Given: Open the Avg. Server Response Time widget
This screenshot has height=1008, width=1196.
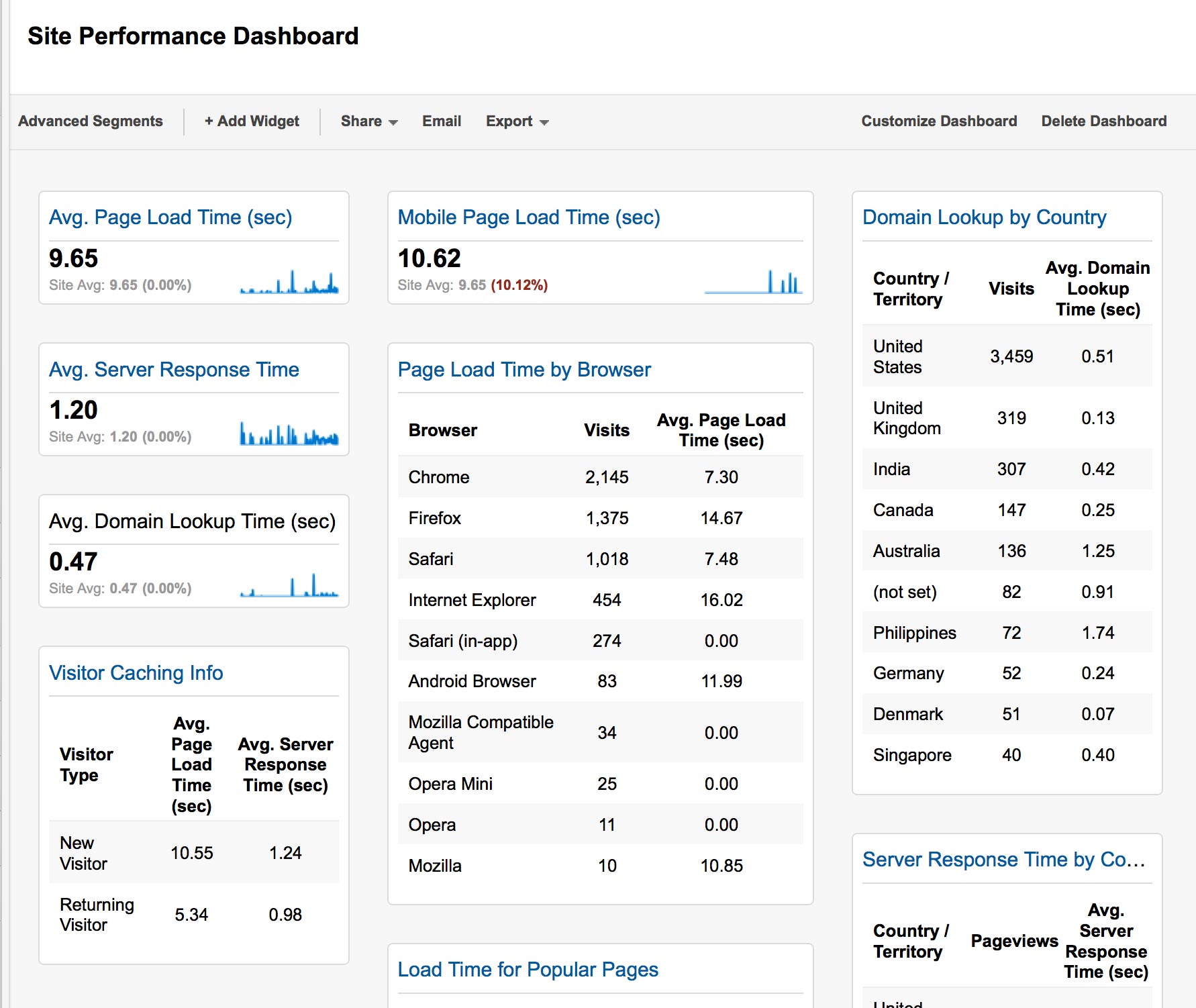Looking at the screenshot, I should coord(174,370).
